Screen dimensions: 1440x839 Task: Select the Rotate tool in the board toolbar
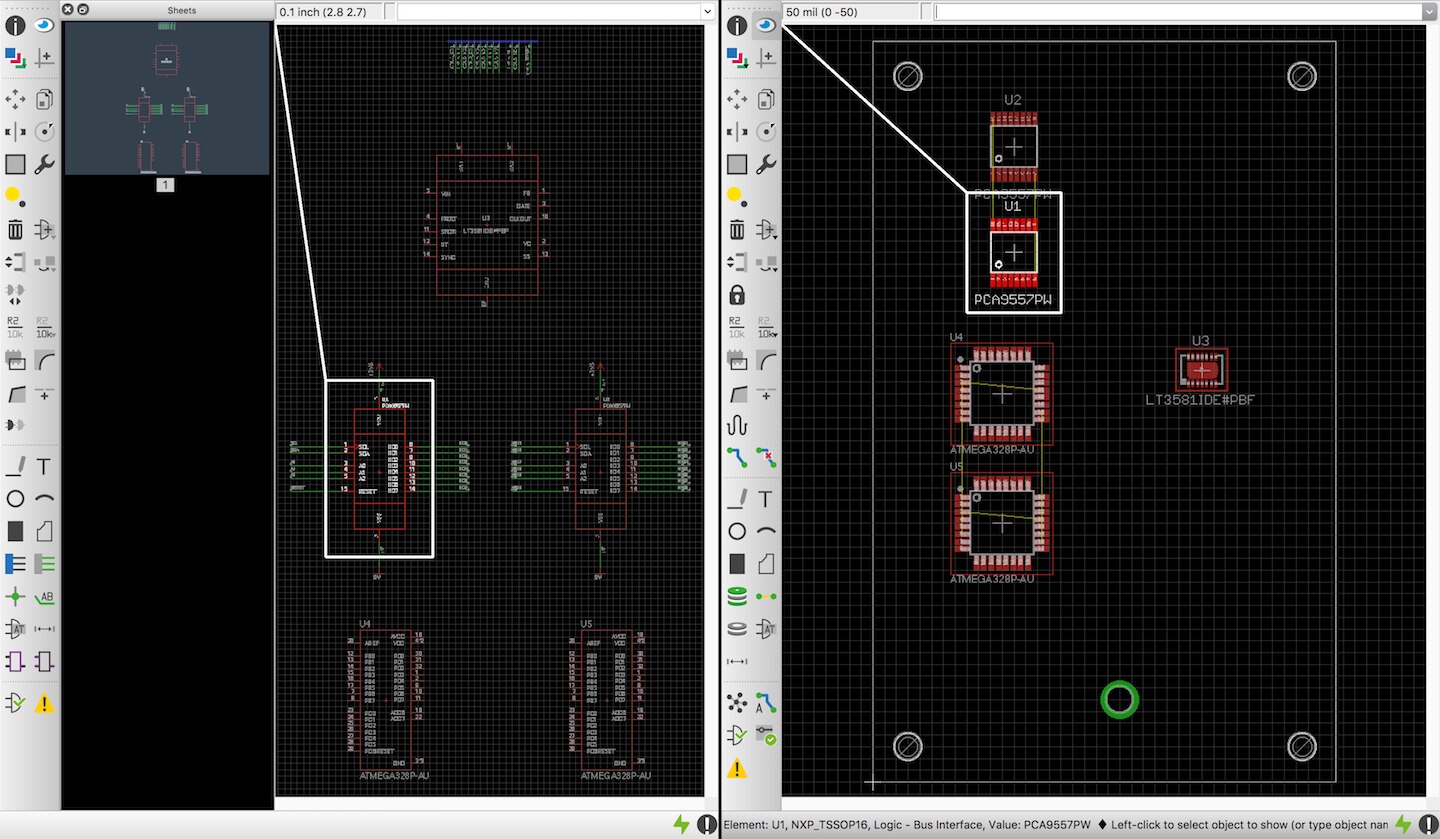[765, 131]
